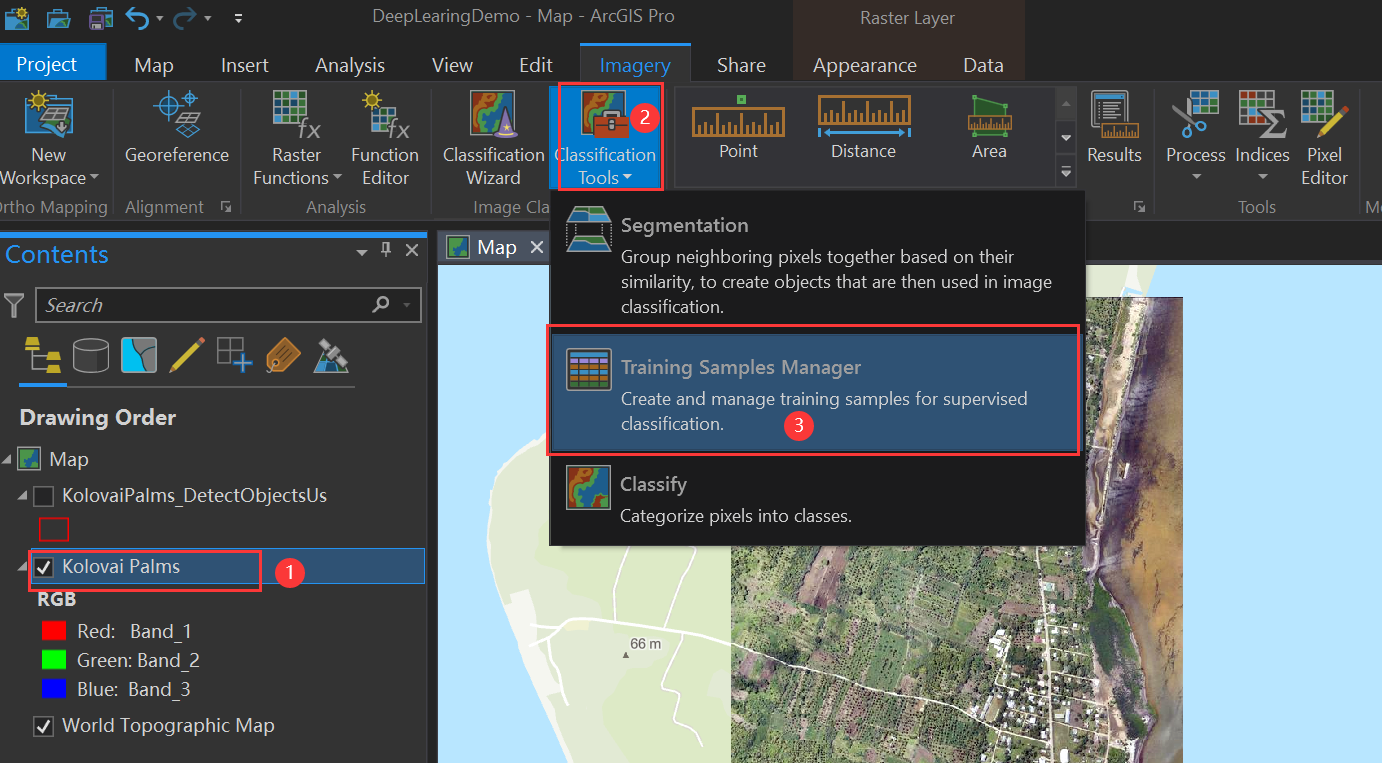Switch to List By Labeling view
The image size is (1382, 763).
(283, 356)
